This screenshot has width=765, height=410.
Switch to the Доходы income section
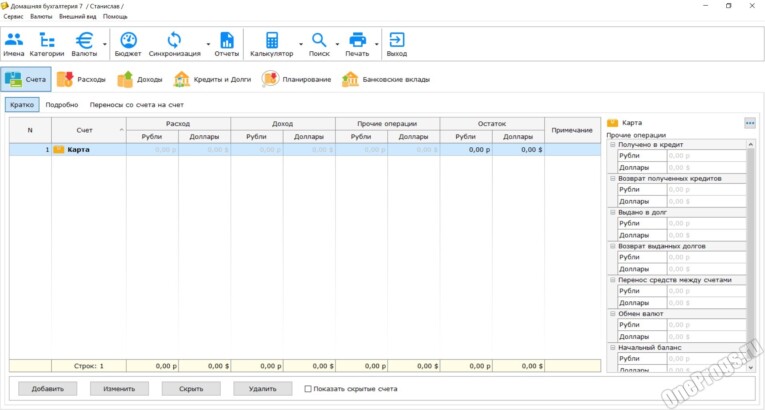(x=140, y=79)
